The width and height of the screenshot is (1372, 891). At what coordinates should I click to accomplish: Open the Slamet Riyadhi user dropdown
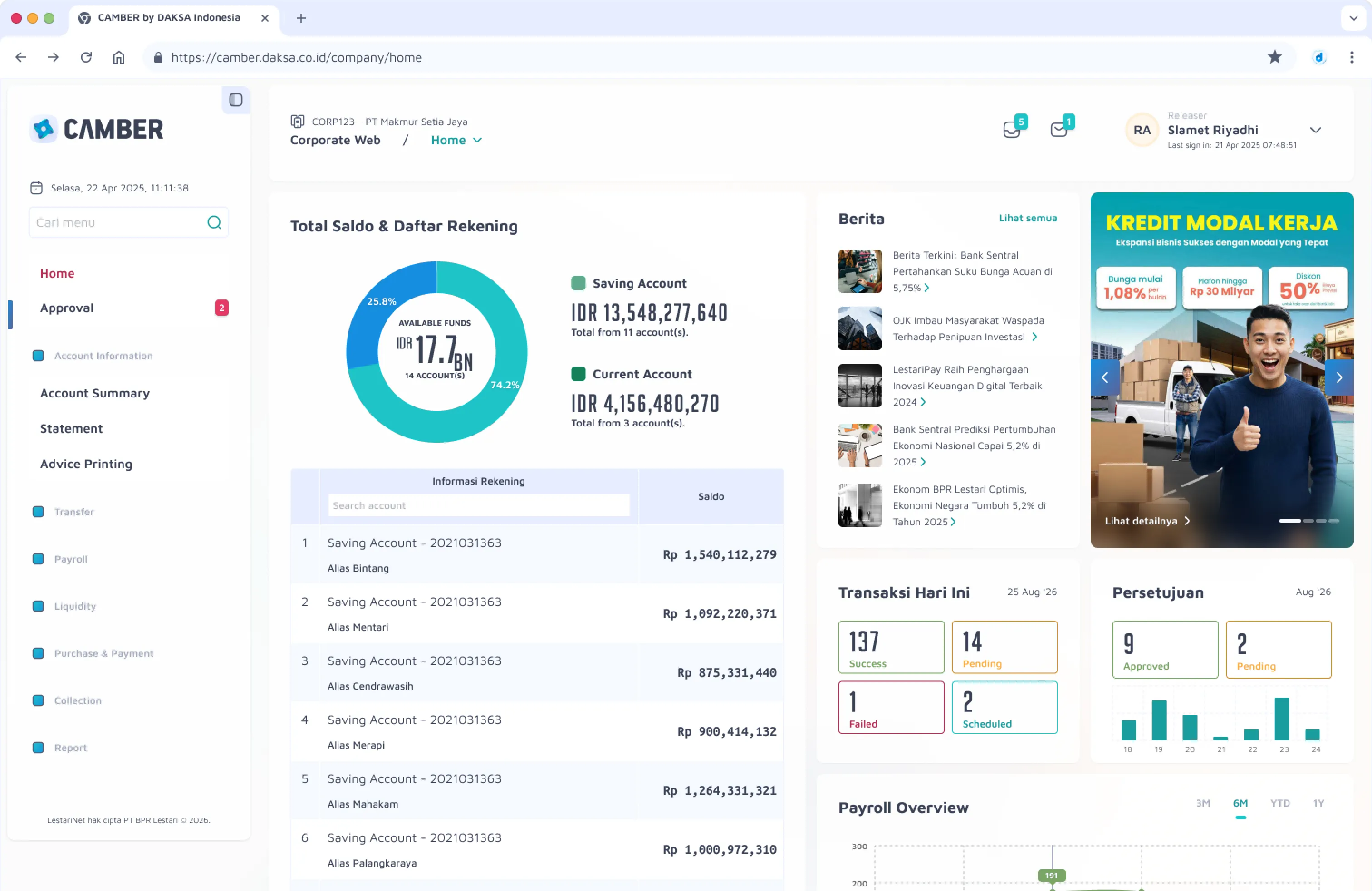pyautogui.click(x=1315, y=130)
